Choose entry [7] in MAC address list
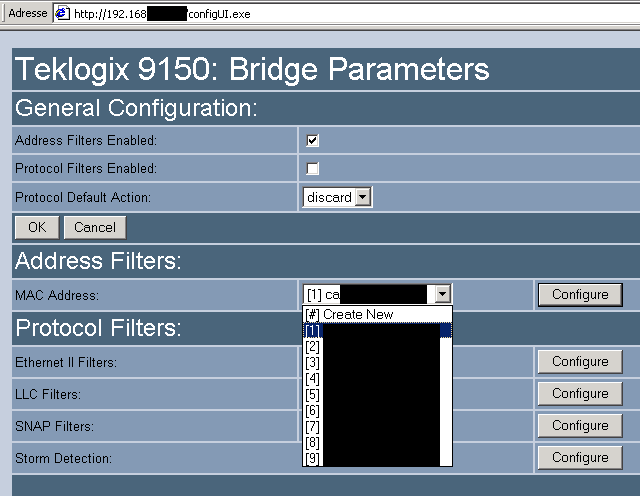Viewport: 640px width, 496px height. click(x=377, y=426)
